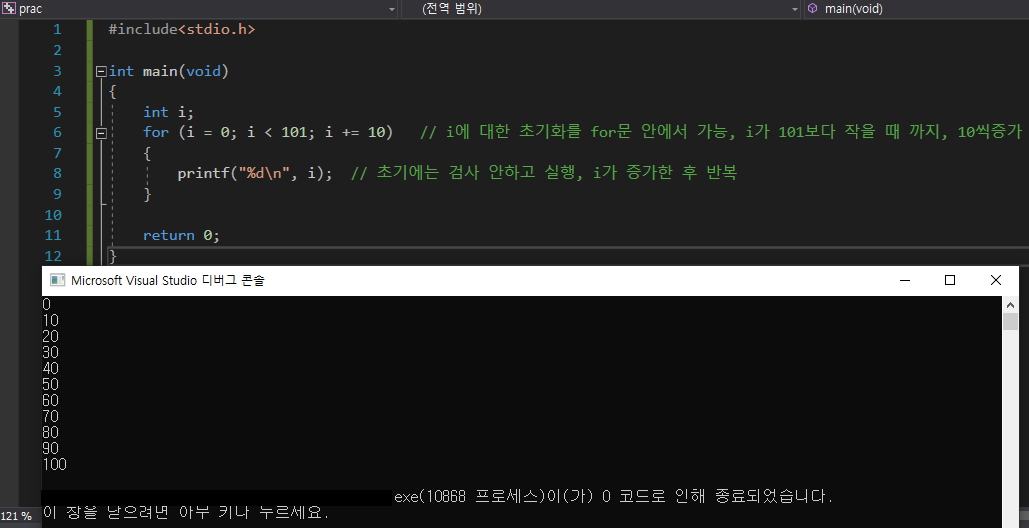Click the console vertical scrollbar thumb

click(1010, 321)
